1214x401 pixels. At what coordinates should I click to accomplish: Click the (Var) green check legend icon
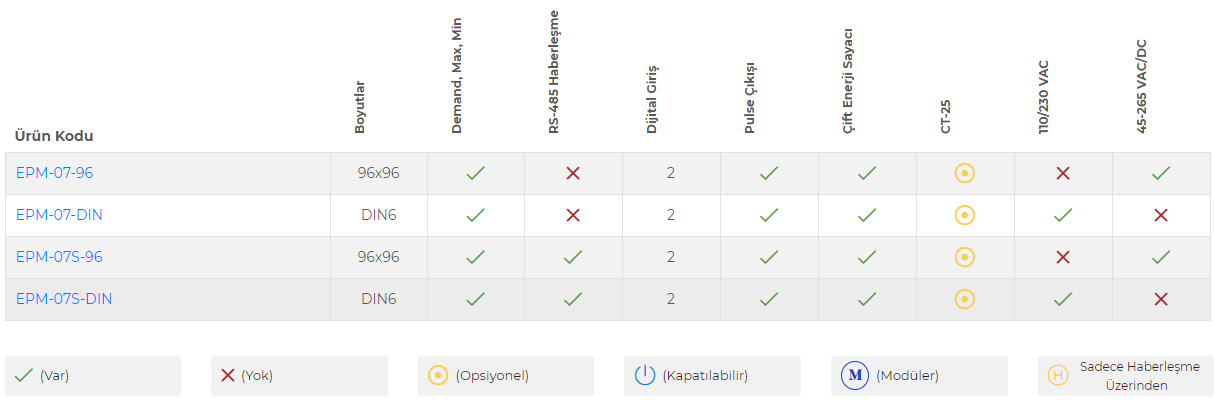coord(24,376)
